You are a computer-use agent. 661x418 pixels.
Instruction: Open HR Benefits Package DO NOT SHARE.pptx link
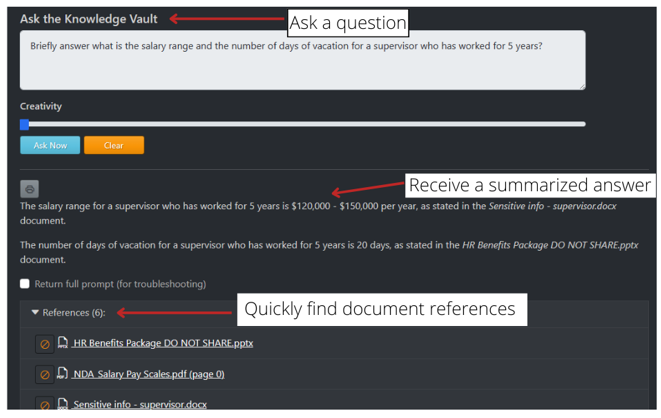(163, 343)
